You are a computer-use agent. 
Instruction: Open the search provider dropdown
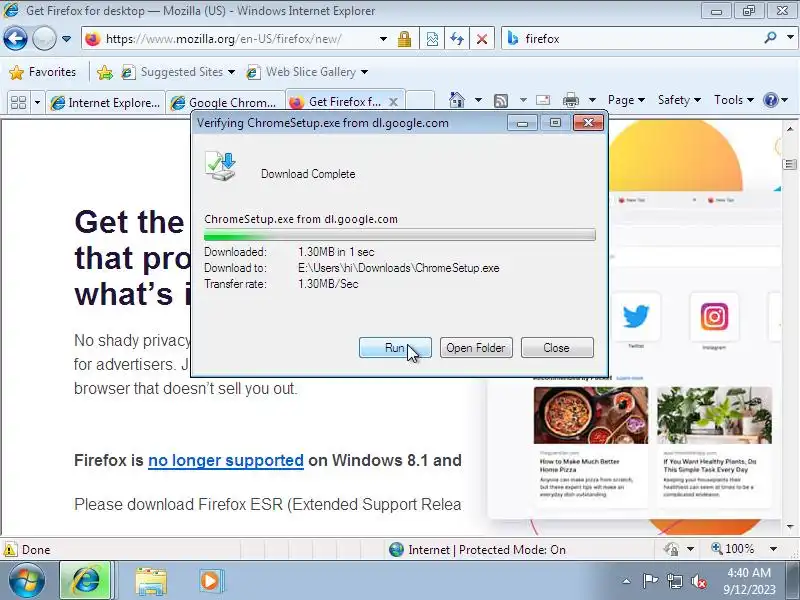click(x=790, y=38)
